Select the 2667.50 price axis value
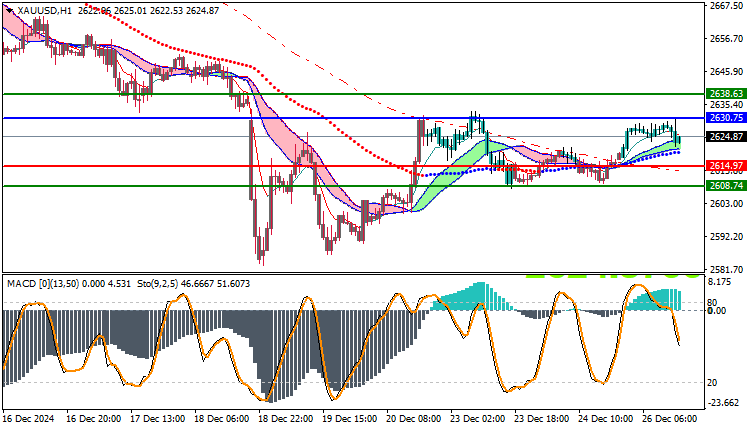The width and height of the screenshot is (750, 430). pyautogui.click(x=726, y=6)
